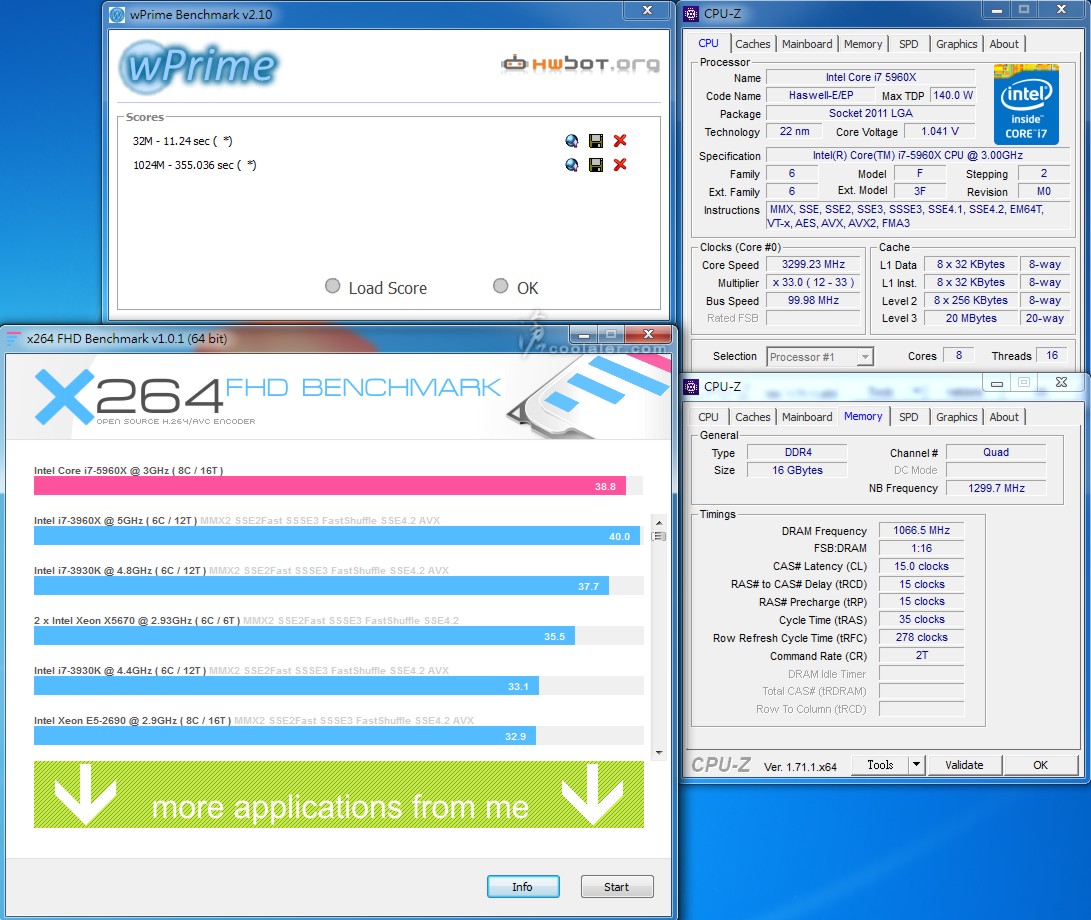1091x920 pixels.
Task: Click the Code Name value Haswell-E/EP
Action: (x=820, y=95)
